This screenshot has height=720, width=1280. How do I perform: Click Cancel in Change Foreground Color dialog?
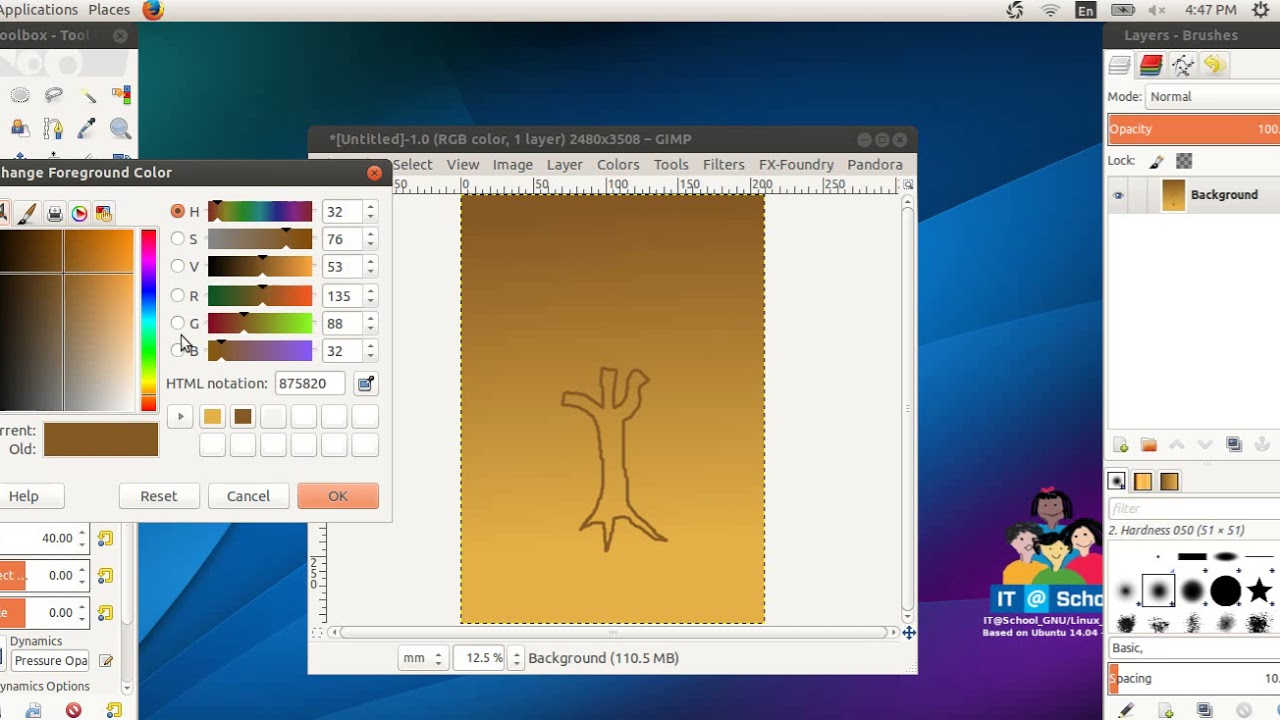point(248,496)
